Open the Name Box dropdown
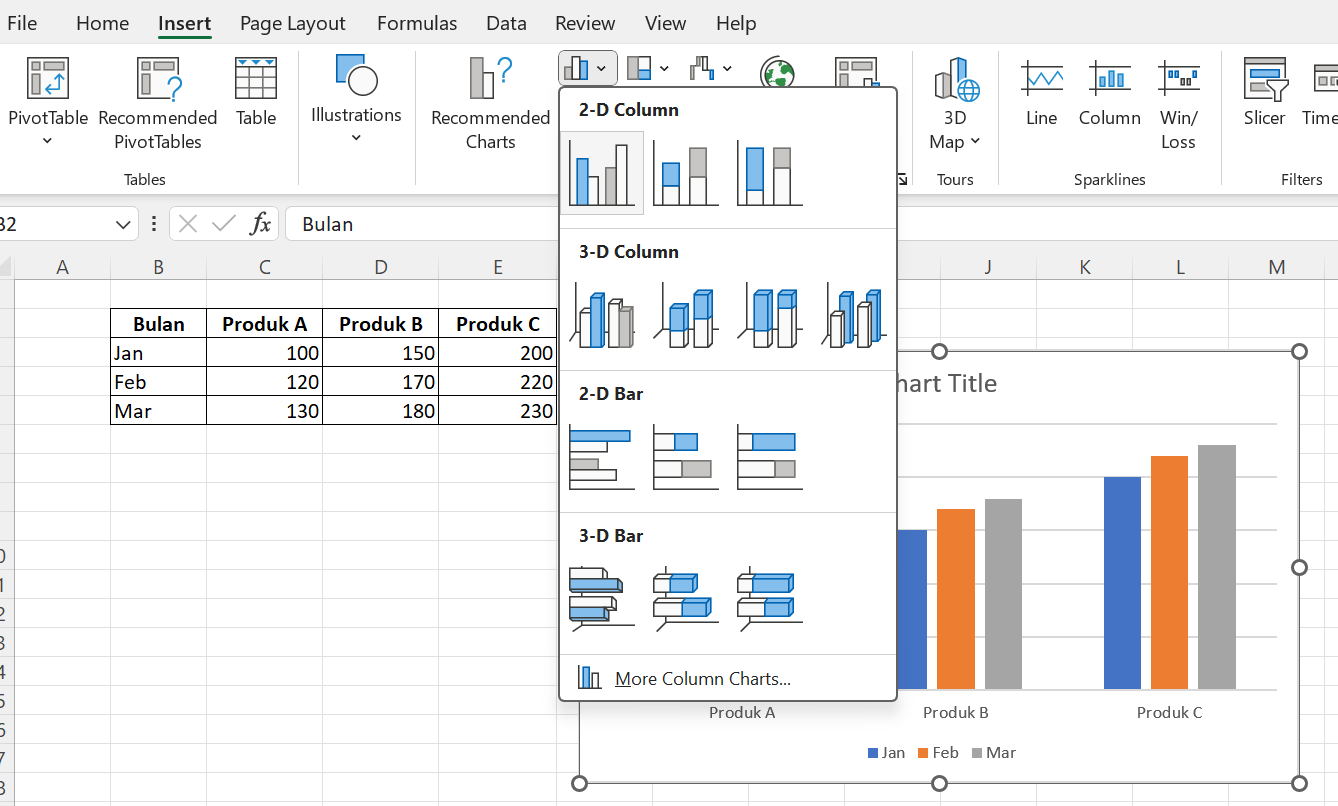This screenshot has width=1338, height=806. click(122, 224)
